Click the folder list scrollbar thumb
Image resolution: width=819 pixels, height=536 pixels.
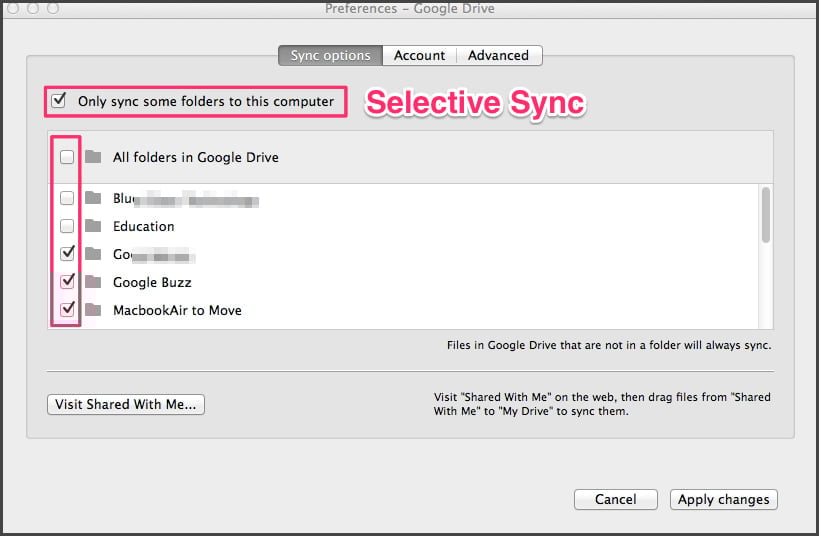click(766, 215)
